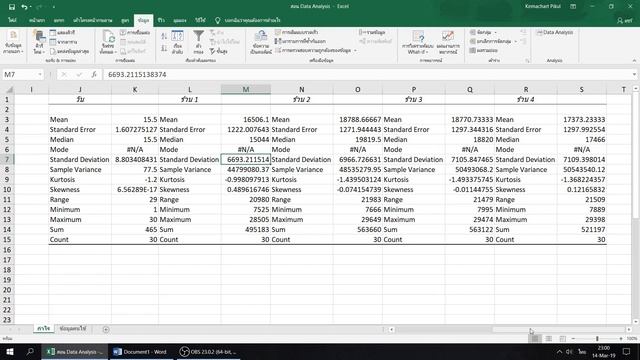The height and width of the screenshot is (360, 640).
Task: Show hidden system tray icons chevron
Action: pyautogui.click(x=559, y=351)
